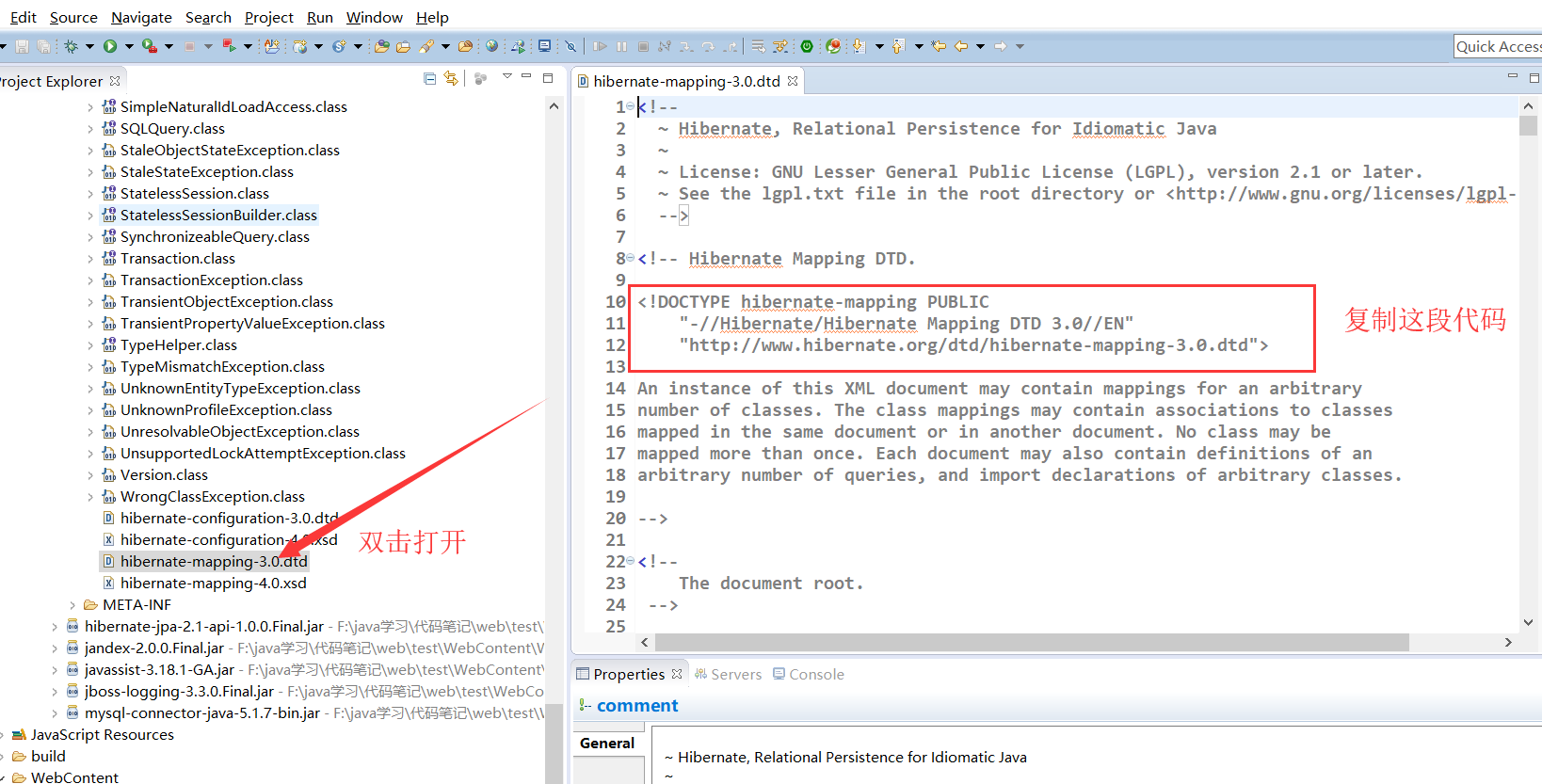Screen dimensions: 1542x784
Task: Click Project Explorer scroll up arrow
Action: pos(554,106)
